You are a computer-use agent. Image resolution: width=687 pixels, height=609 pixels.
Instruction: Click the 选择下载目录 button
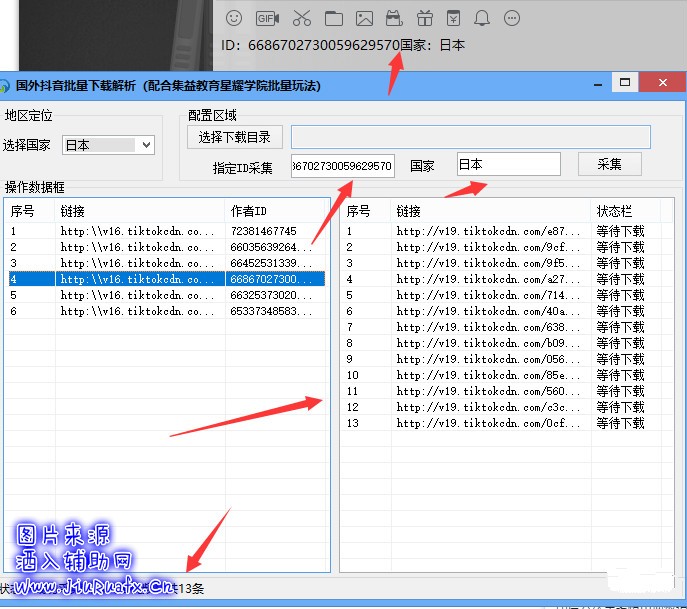[x=234, y=137]
